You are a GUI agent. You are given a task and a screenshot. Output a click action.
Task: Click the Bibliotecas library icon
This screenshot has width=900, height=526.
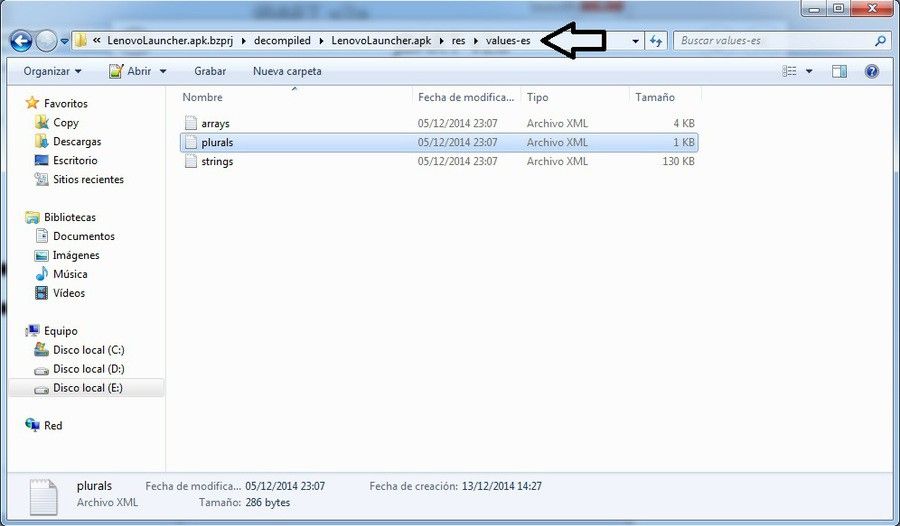click(32, 217)
